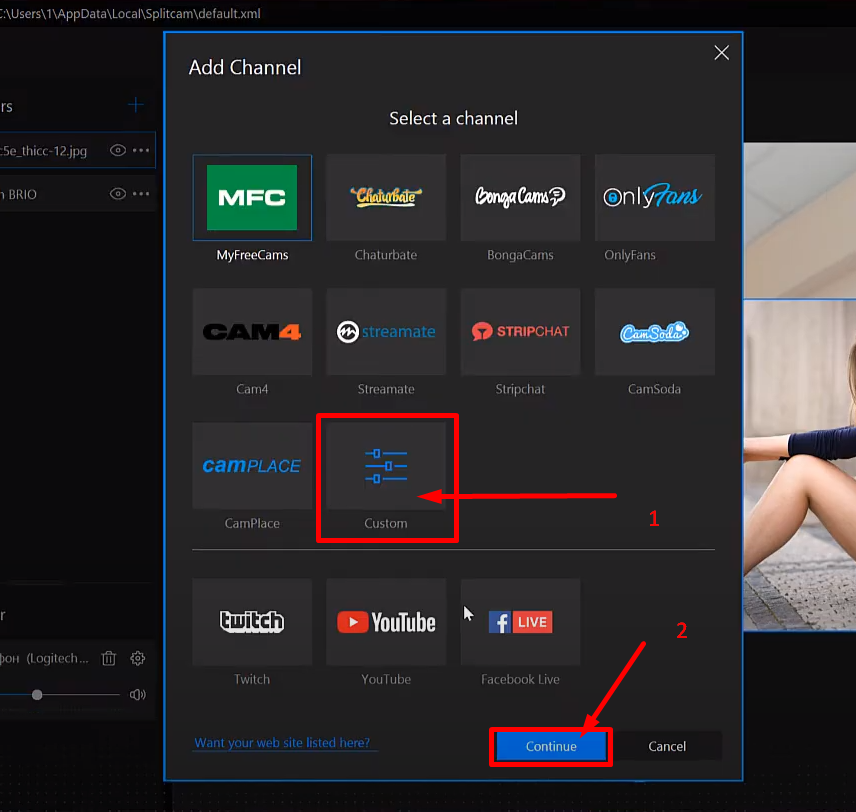Toggle visibility of BRIO layer
The image size is (856, 812).
pos(117,193)
